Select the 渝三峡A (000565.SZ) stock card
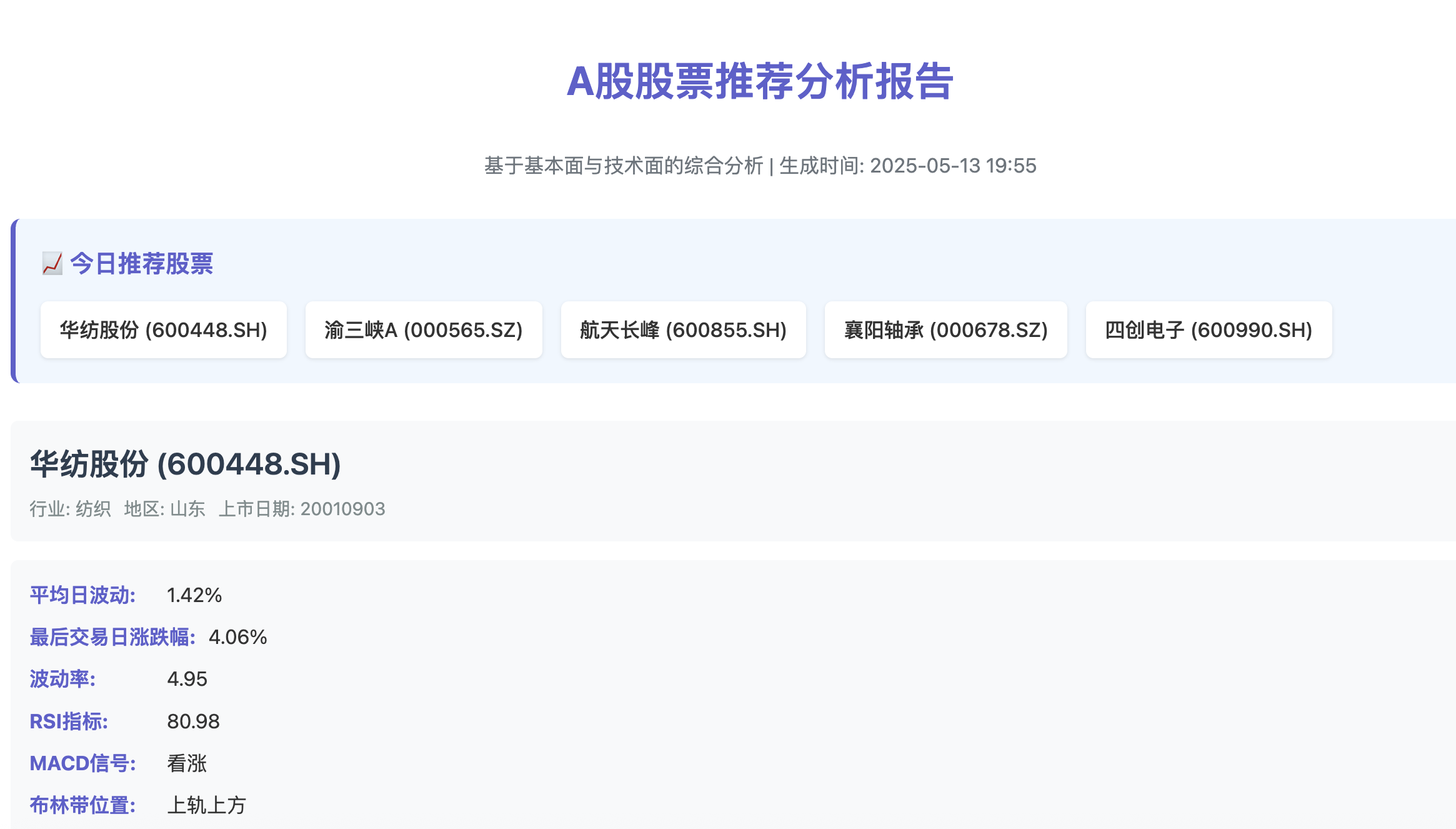 424,329
